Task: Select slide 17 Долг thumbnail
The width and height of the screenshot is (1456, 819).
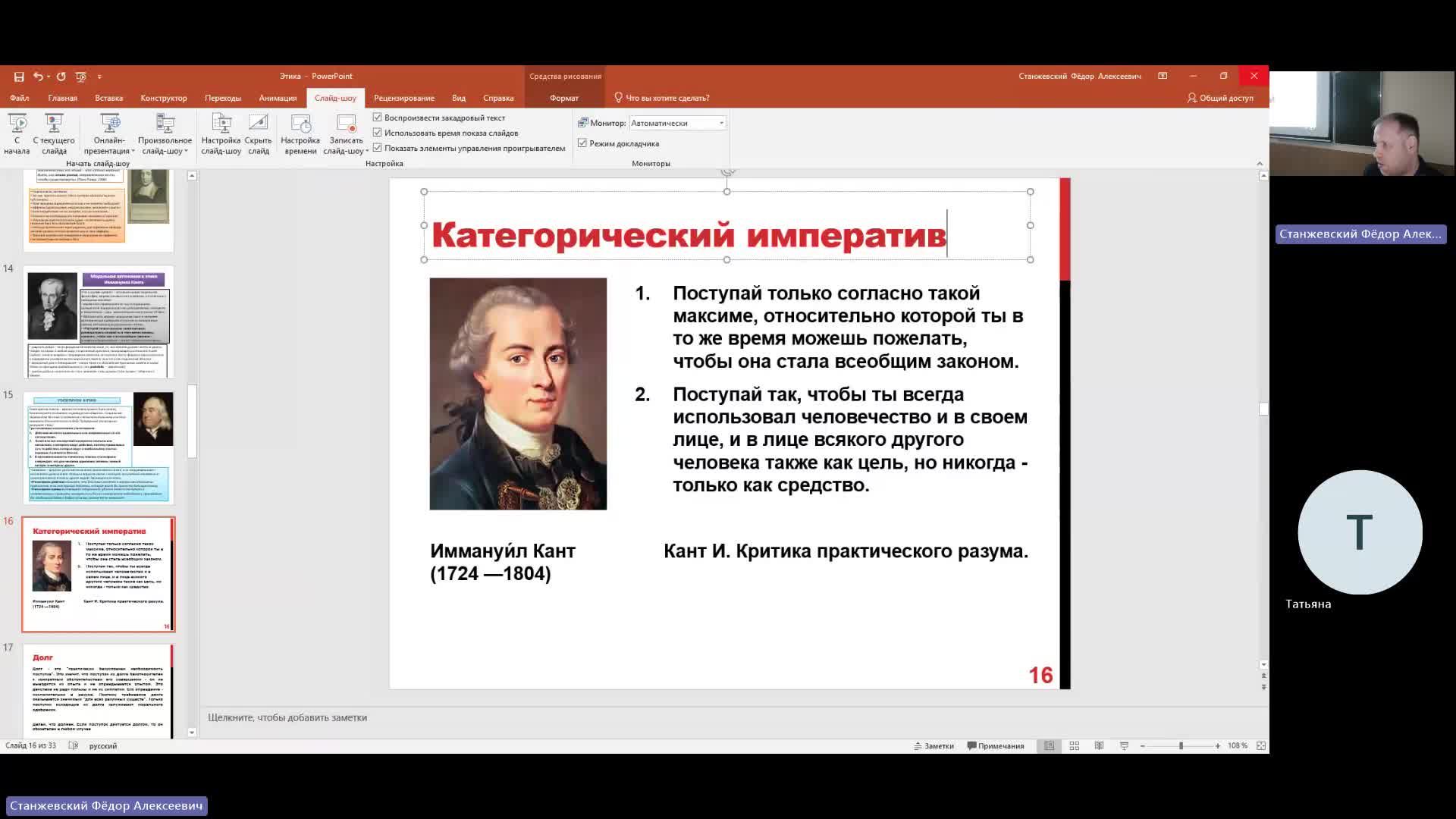Action: pyautogui.click(x=99, y=690)
